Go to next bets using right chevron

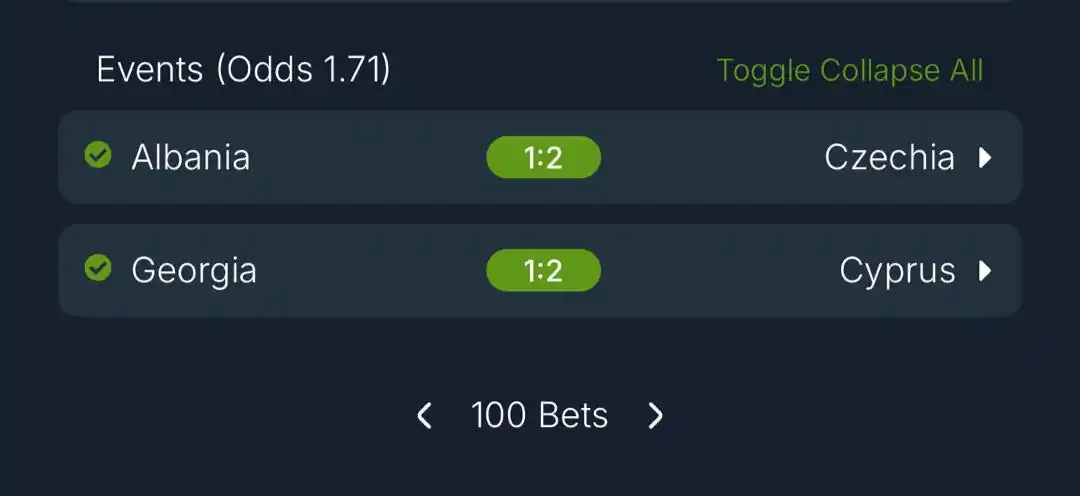click(x=656, y=415)
